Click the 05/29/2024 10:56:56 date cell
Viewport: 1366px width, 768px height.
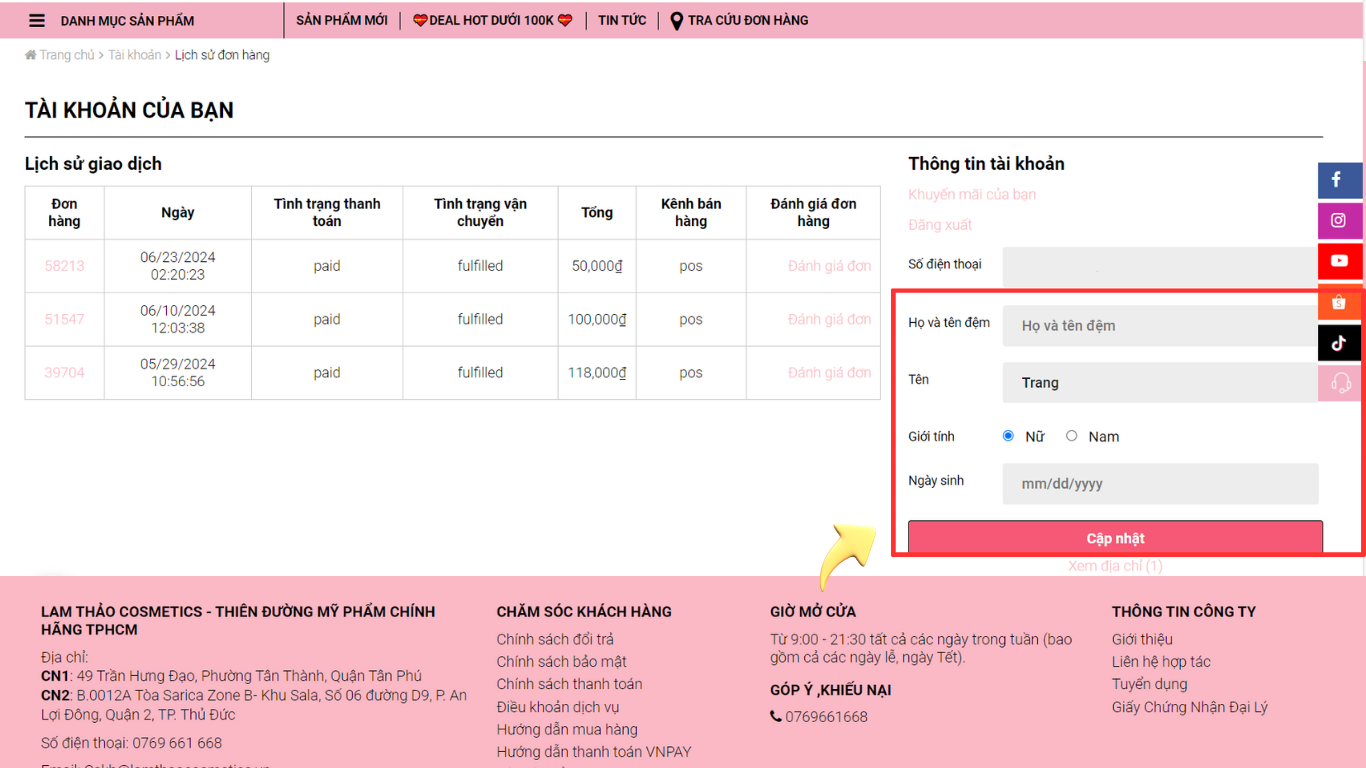(178, 372)
